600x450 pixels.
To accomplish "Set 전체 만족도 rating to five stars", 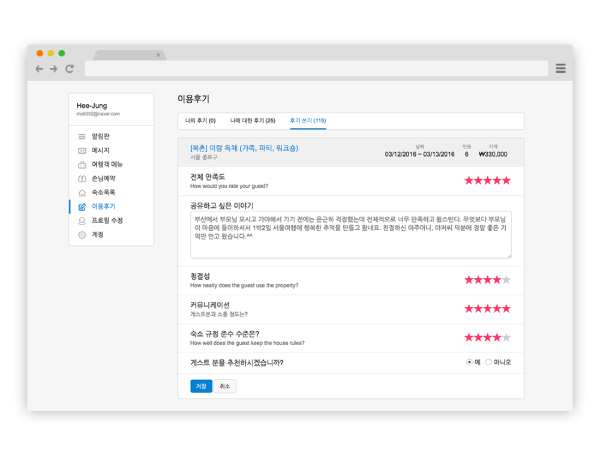I will [506, 181].
